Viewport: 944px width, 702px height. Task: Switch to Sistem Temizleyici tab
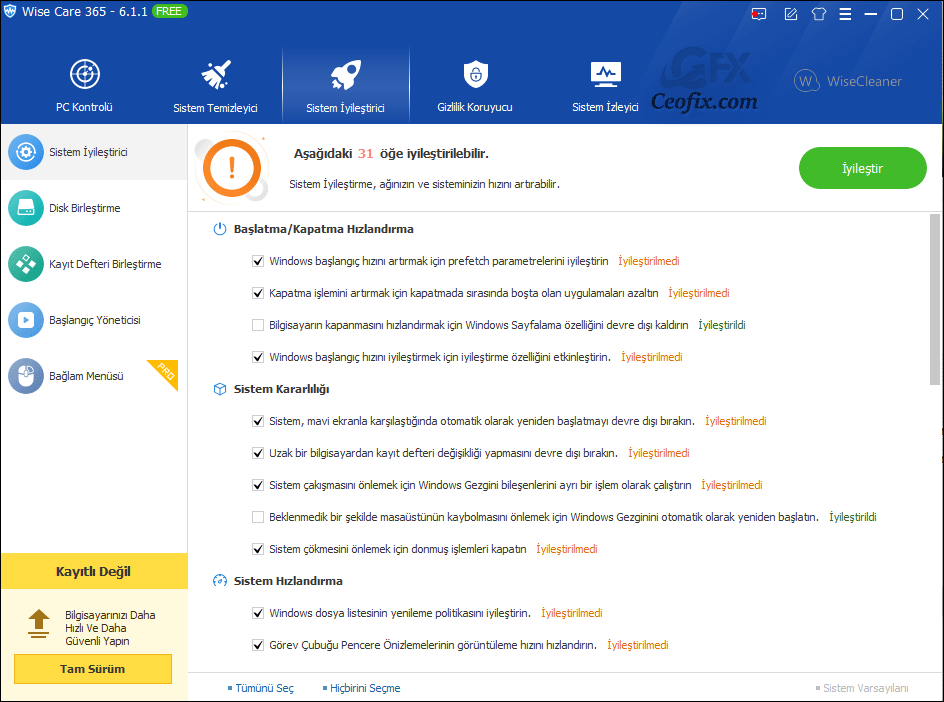click(x=216, y=85)
